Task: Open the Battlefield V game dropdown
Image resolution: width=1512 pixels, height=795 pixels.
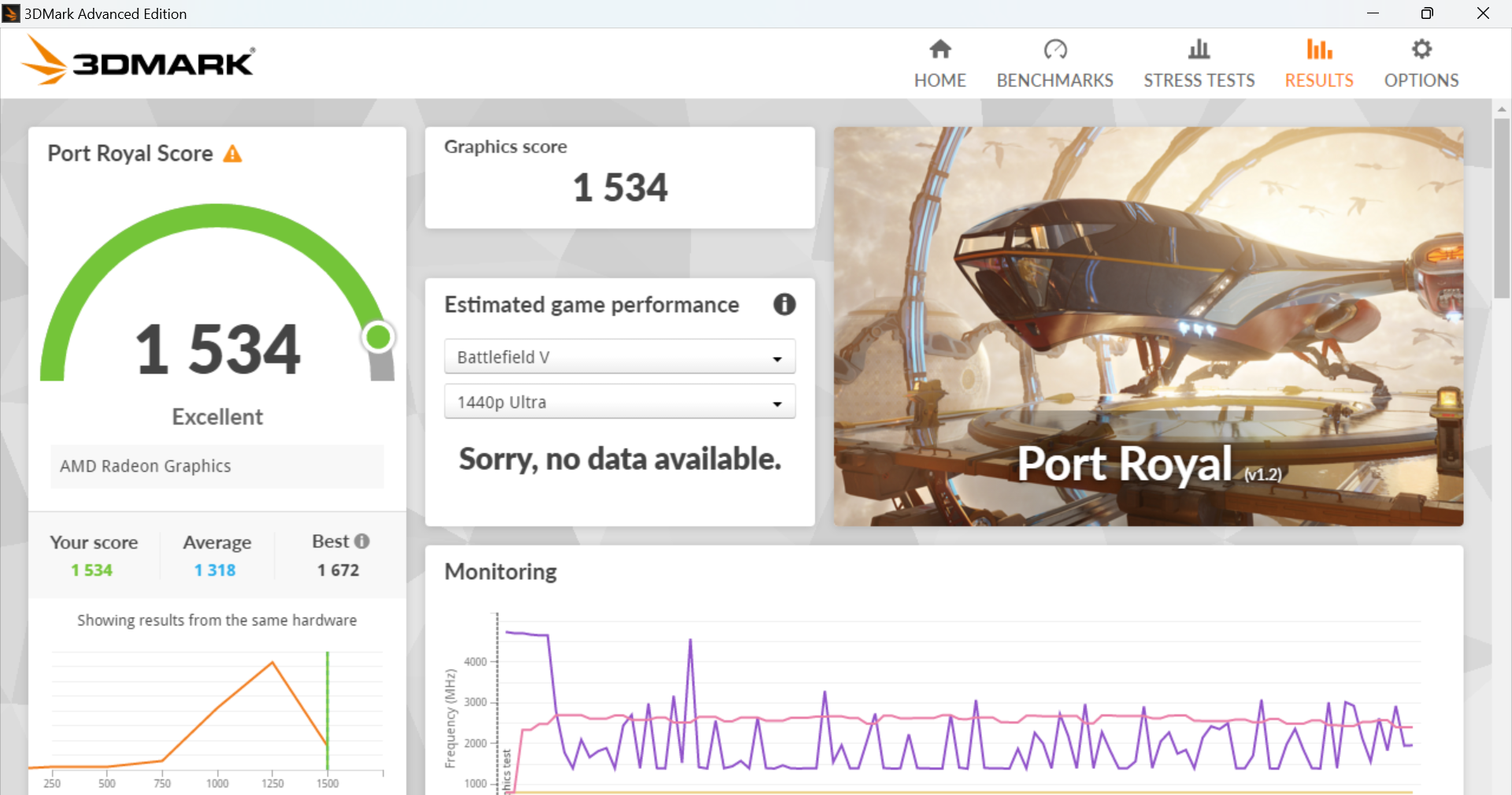Action: [620, 357]
